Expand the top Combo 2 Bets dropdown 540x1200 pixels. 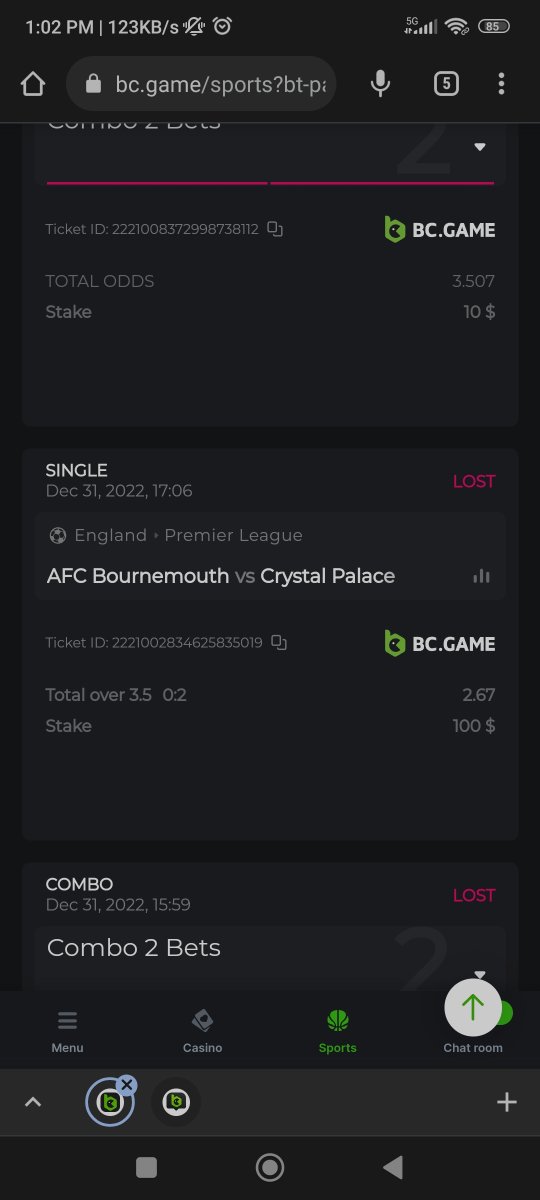tap(480, 147)
